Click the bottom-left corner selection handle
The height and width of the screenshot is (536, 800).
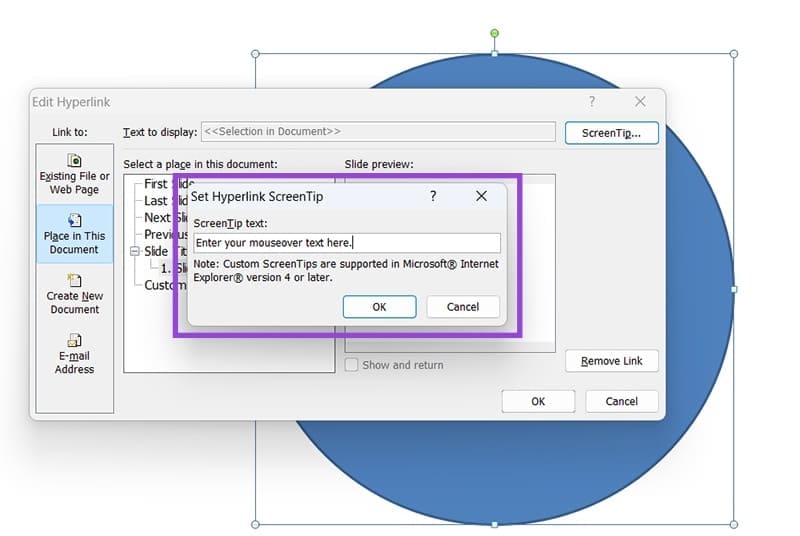click(x=256, y=524)
